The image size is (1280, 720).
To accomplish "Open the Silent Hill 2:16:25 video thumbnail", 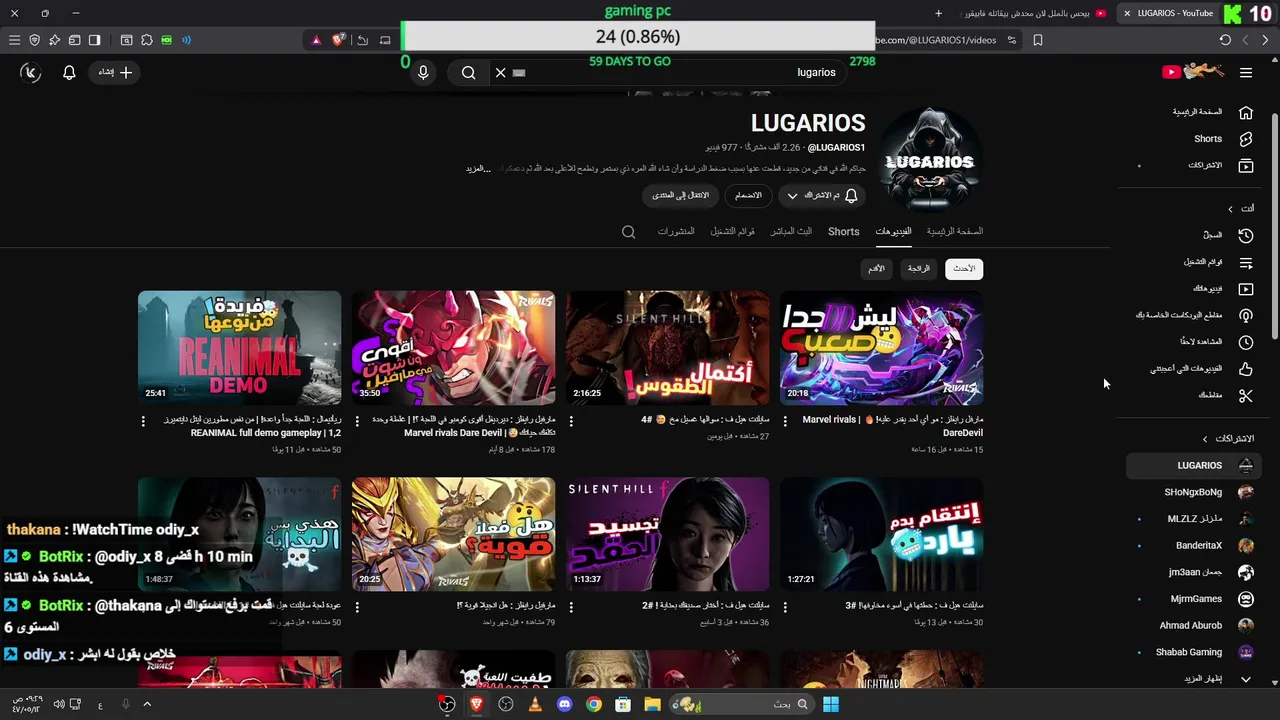I will pyautogui.click(x=668, y=348).
